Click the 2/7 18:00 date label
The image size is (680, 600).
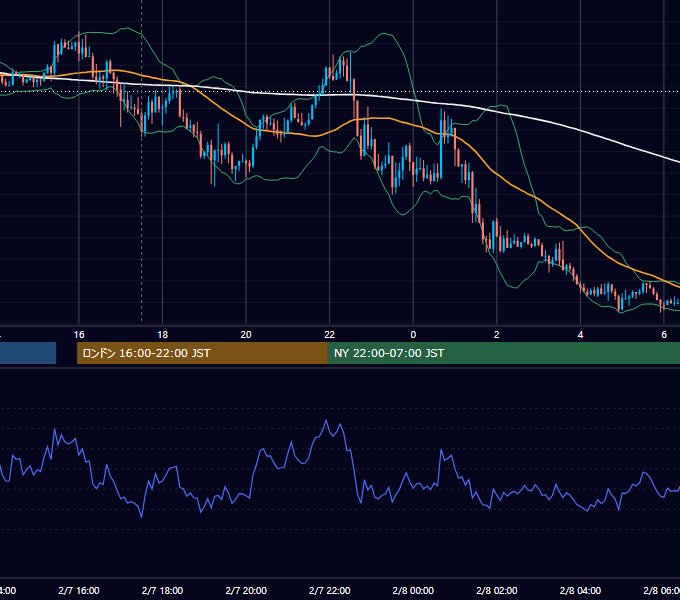pos(163,590)
